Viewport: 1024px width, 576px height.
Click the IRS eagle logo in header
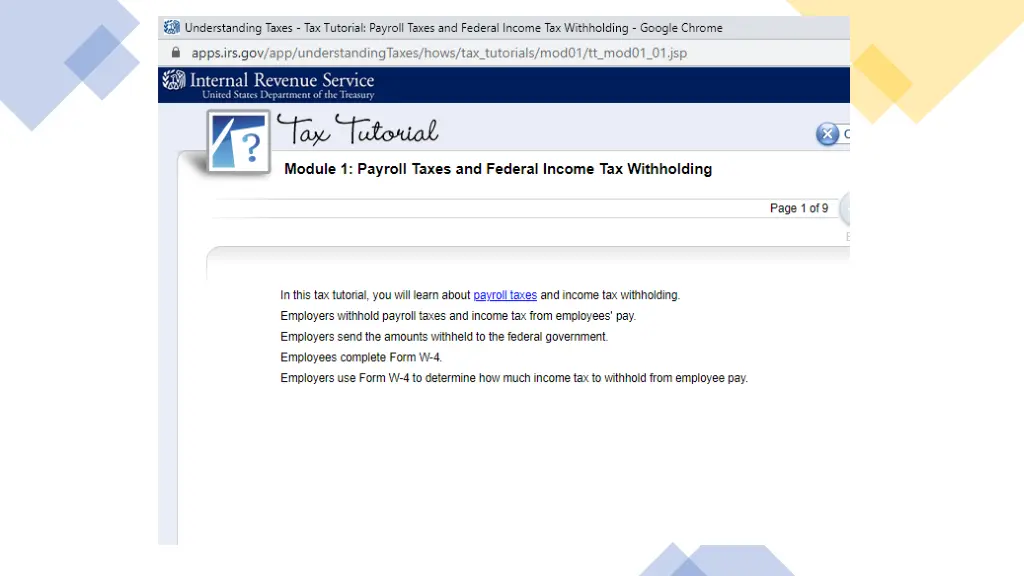[174, 80]
